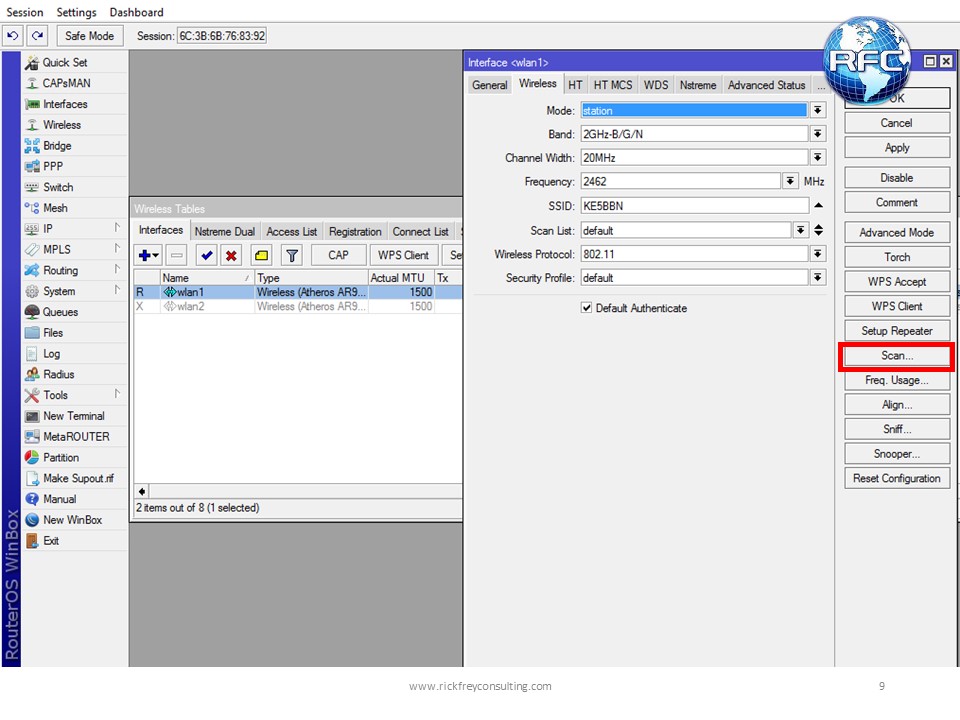The width and height of the screenshot is (960, 720).
Task: Open the Band dropdown
Action: pos(817,134)
